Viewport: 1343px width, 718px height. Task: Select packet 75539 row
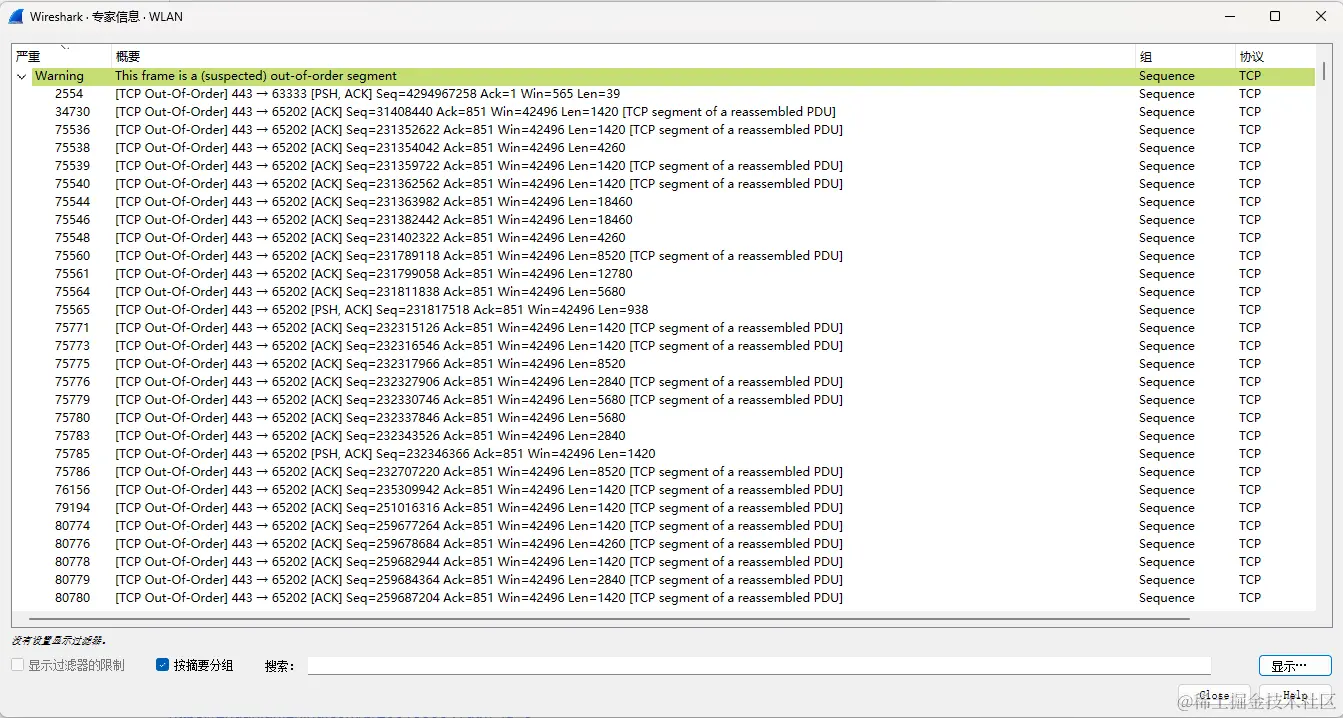[x=663, y=166]
